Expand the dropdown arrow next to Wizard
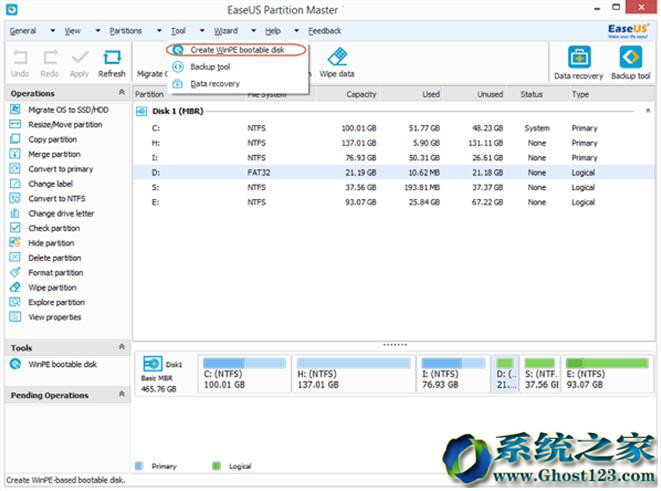661x491 pixels. coord(253,31)
